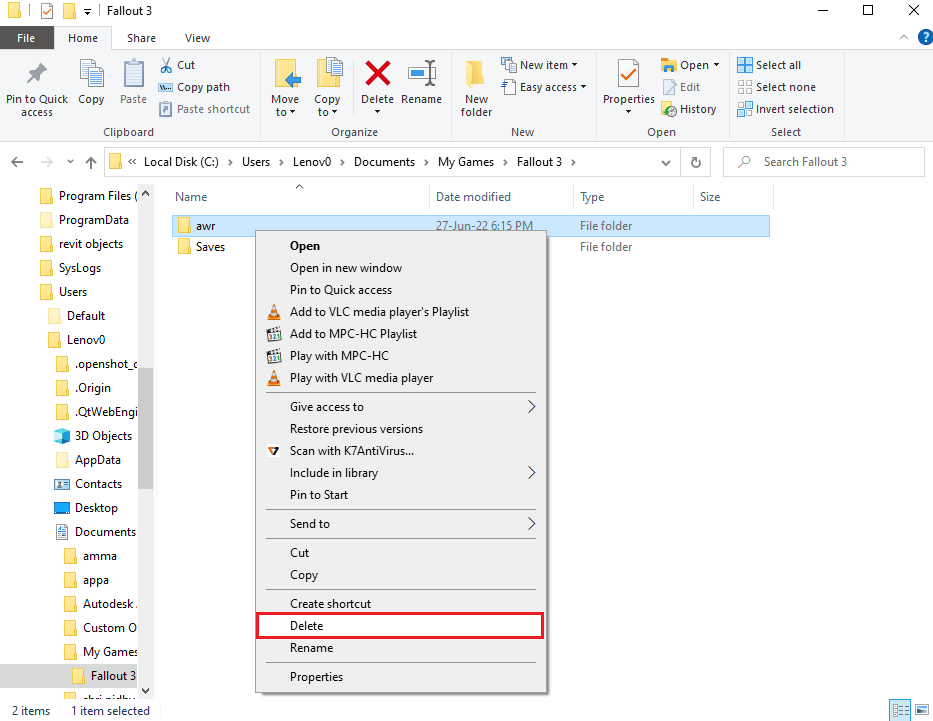The width and height of the screenshot is (933, 721).
Task: Expand the address bar history dropdown
Action: [x=666, y=162]
